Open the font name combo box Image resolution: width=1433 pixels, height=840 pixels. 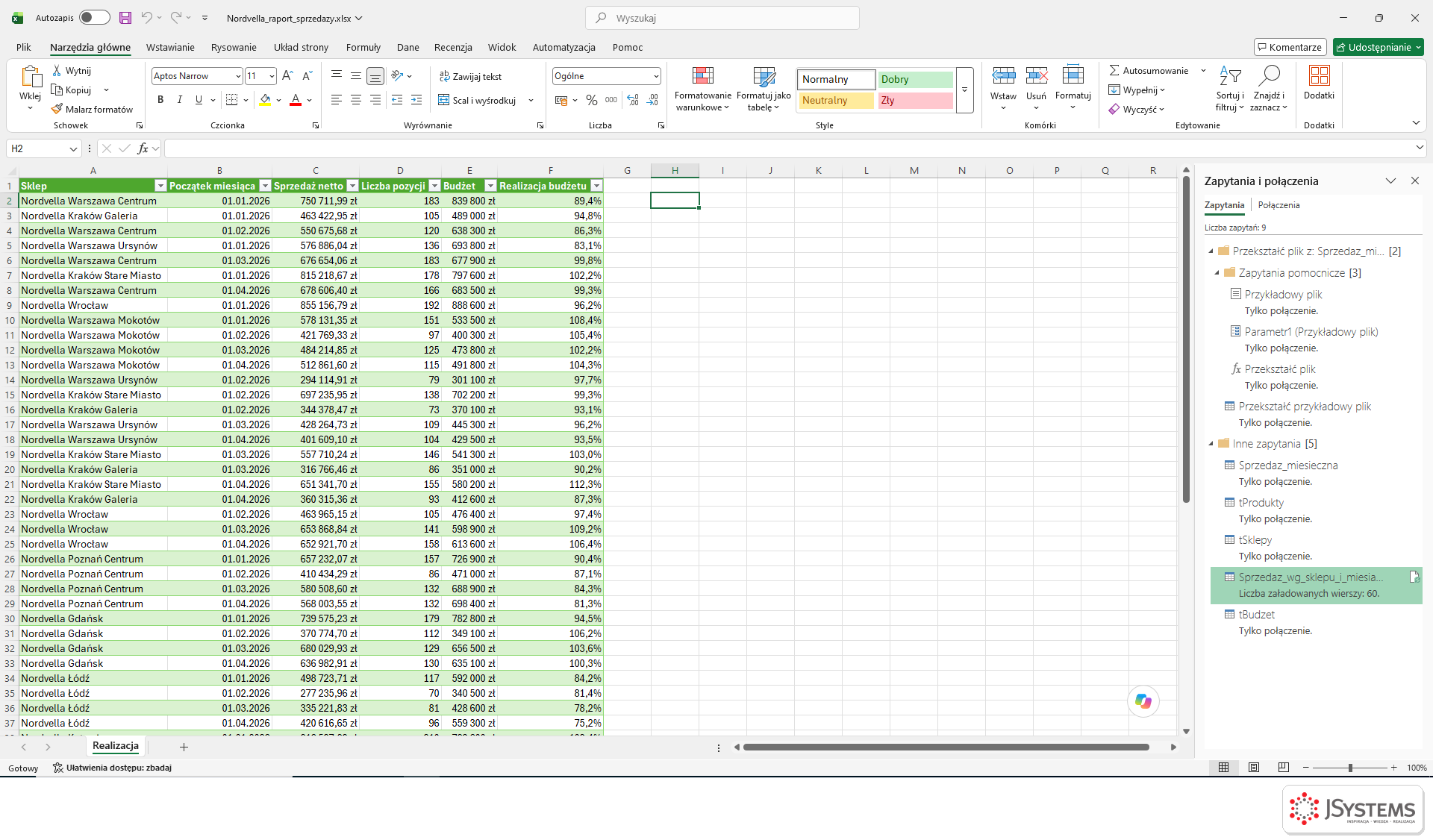[x=197, y=76]
